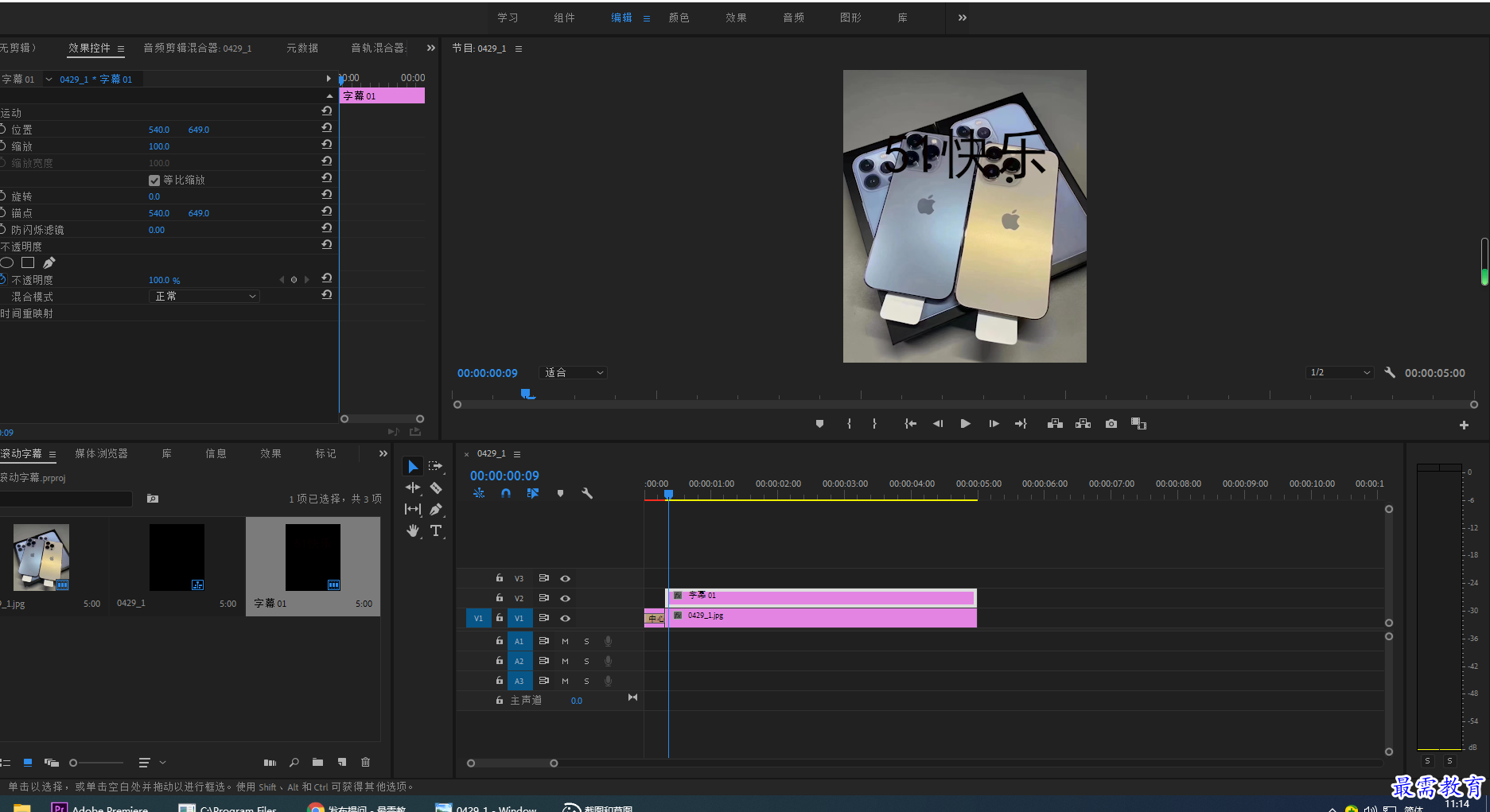Open blend mode dropdown showing 正常
Viewport: 1490px width, 812px height.
[204, 296]
